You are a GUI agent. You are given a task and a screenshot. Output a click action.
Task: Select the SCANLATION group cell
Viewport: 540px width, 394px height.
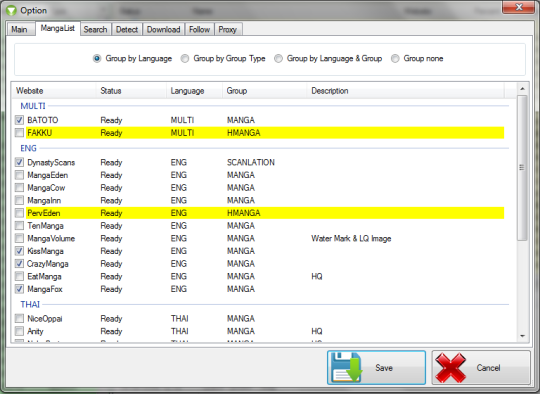(x=251, y=162)
